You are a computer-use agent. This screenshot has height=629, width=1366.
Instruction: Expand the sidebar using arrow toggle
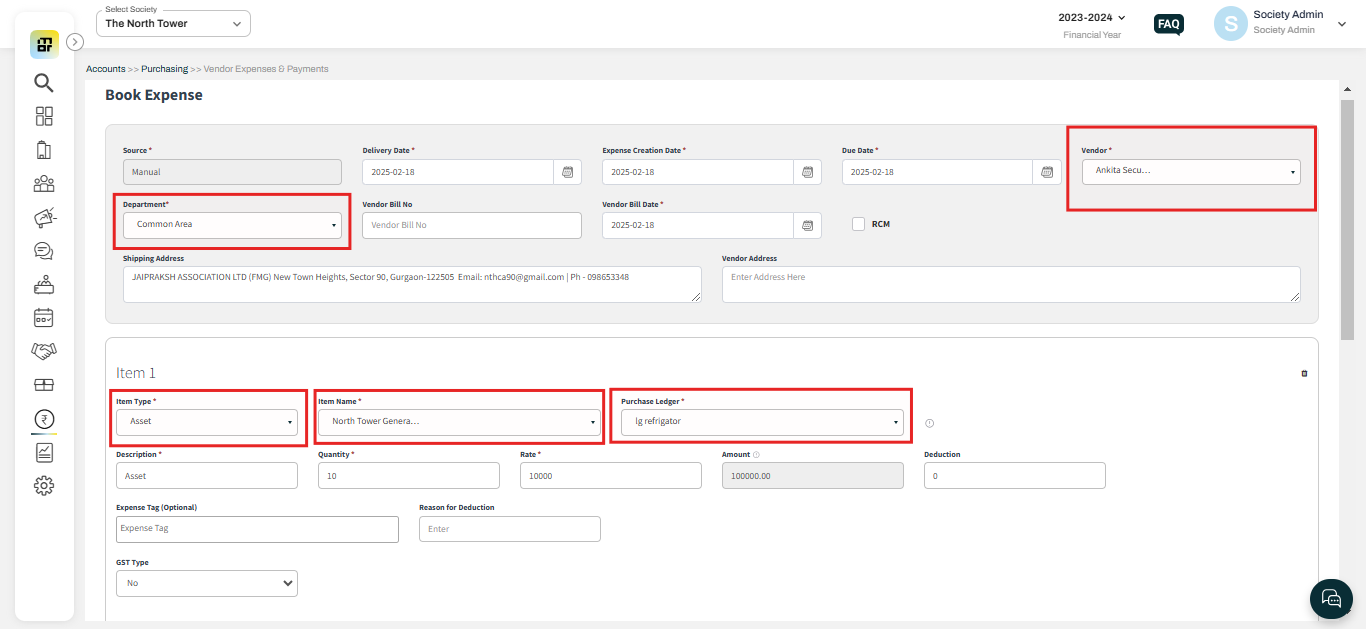[x=75, y=42]
